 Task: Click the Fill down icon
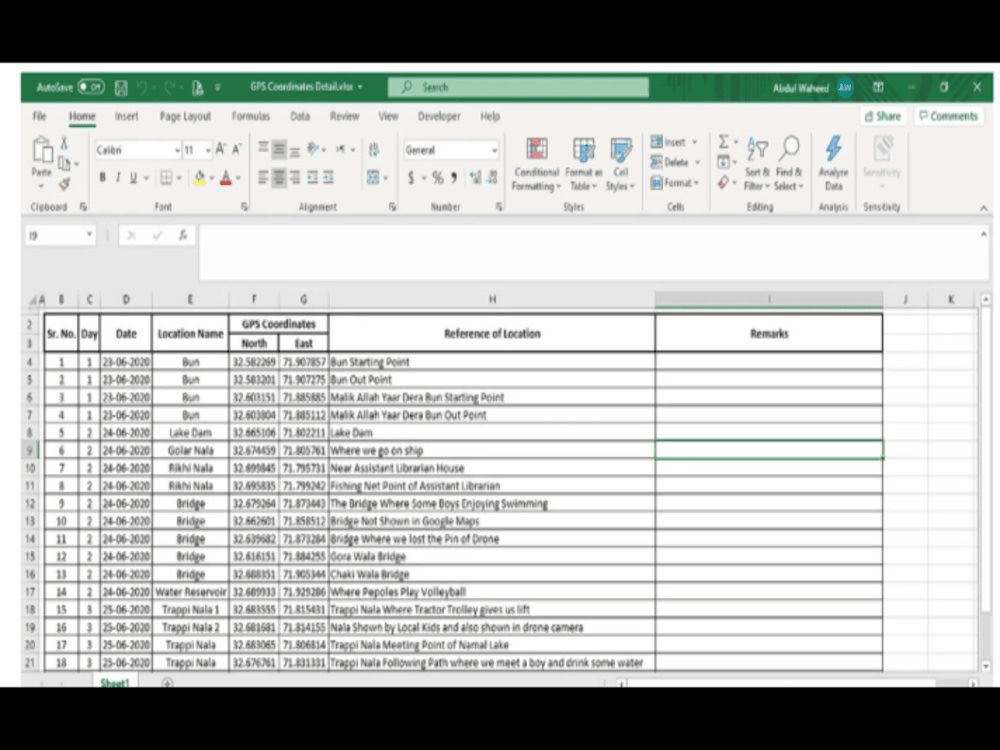coord(724,162)
